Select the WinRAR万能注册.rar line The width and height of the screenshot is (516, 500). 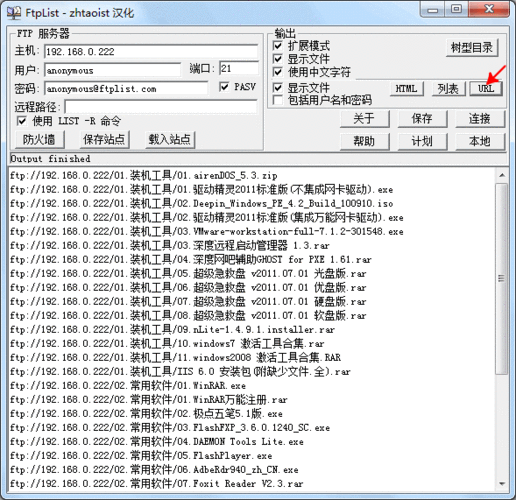[149, 400]
